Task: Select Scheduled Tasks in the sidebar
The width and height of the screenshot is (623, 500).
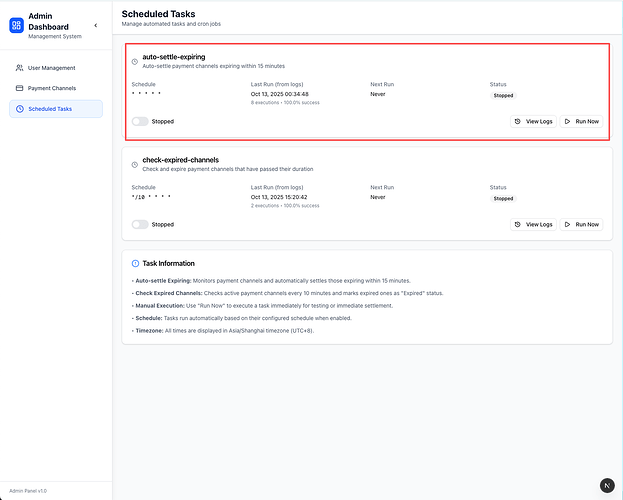Action: coord(50,108)
